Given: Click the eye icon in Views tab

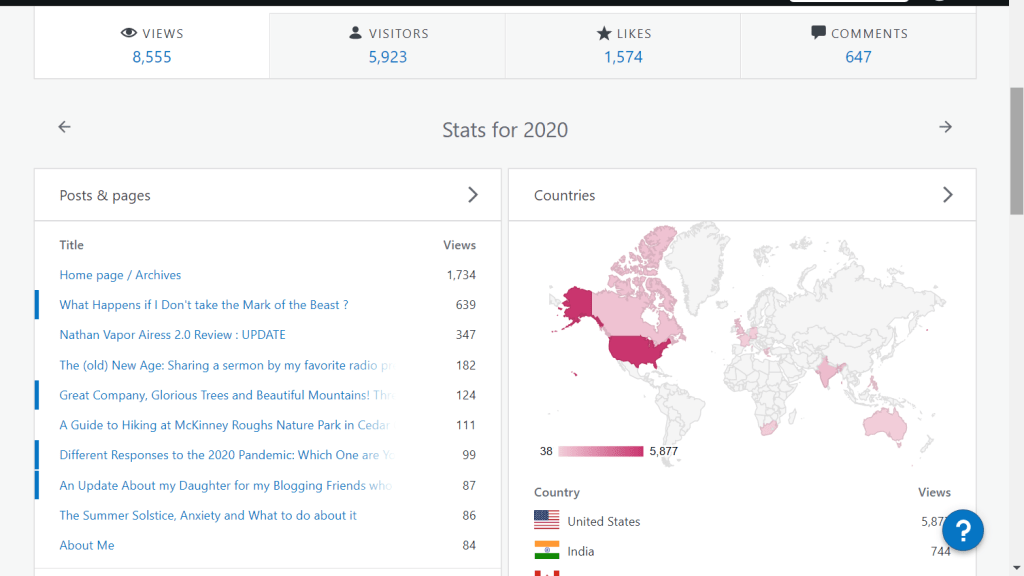Looking at the screenshot, I should [x=128, y=33].
